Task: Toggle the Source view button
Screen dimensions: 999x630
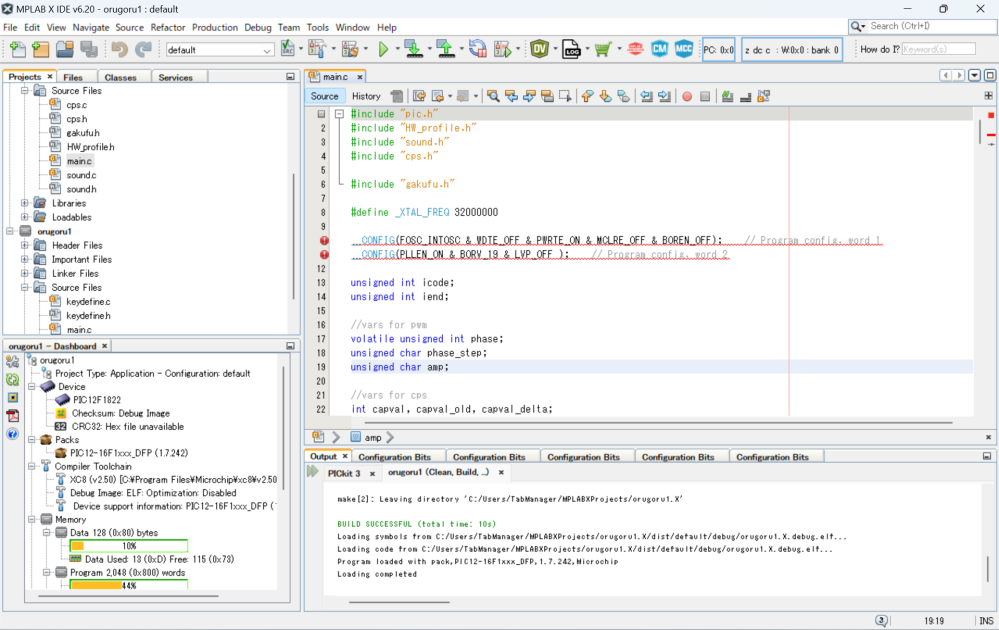Action: pyautogui.click(x=325, y=96)
